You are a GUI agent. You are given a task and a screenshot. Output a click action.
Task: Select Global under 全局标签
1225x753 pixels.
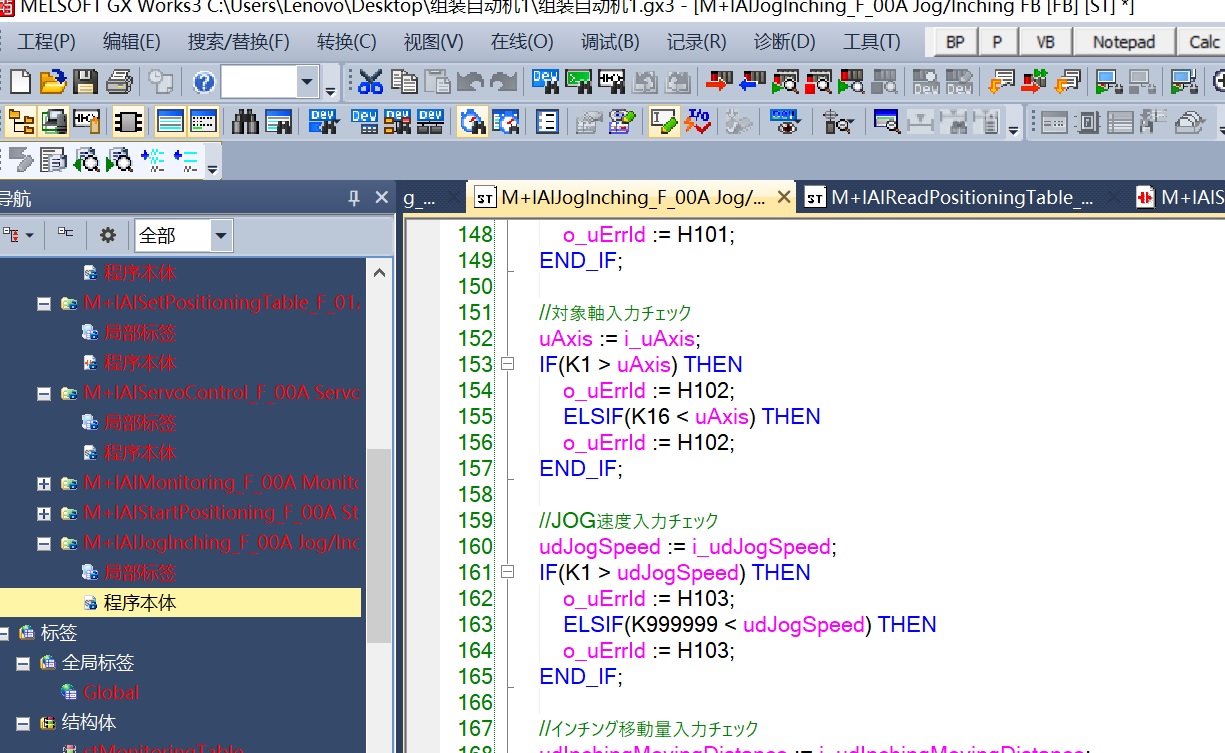[111, 692]
